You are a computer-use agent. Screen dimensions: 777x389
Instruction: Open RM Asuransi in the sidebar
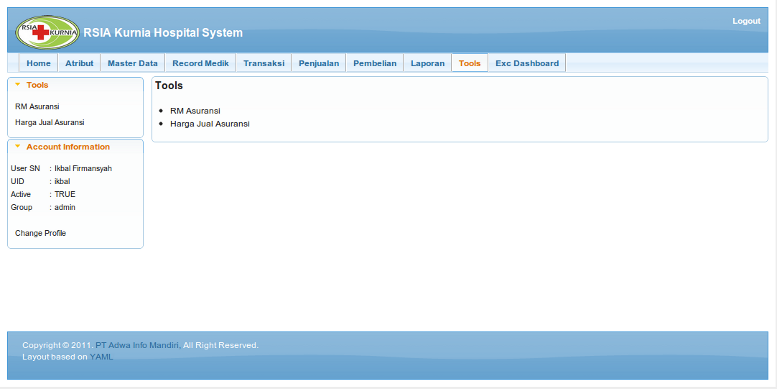[x=37, y=107]
